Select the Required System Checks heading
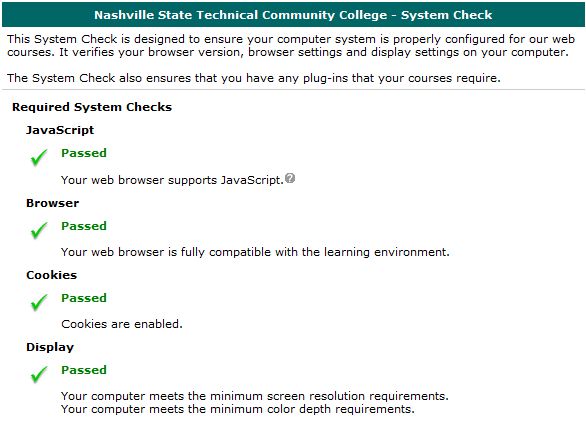Screen dimensions: 586x439 pos(92,107)
